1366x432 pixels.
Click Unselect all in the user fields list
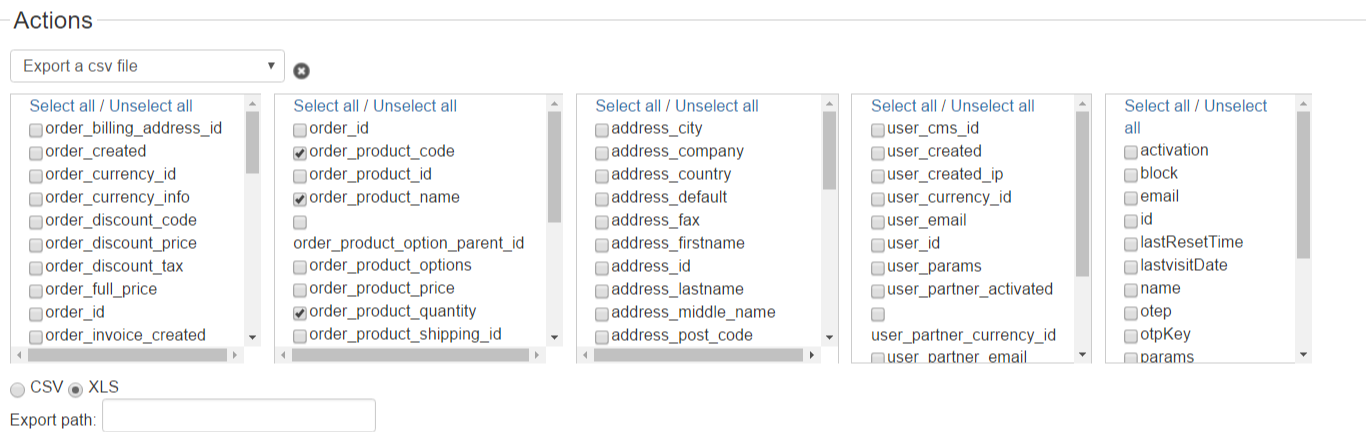[x=992, y=106]
